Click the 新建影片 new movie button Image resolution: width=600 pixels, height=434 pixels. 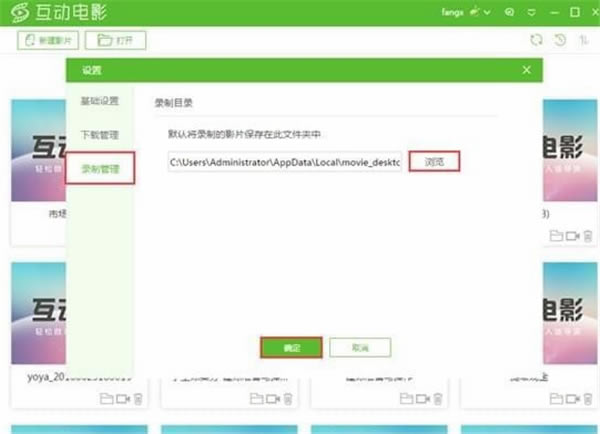click(48, 40)
